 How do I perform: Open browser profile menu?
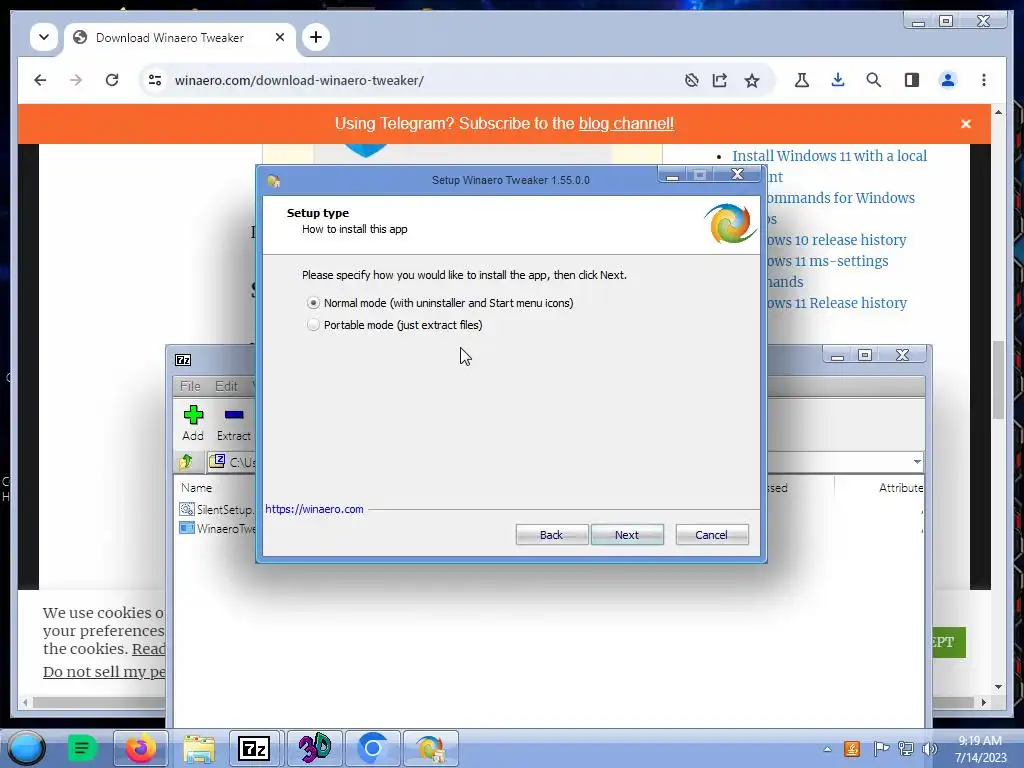coord(948,80)
